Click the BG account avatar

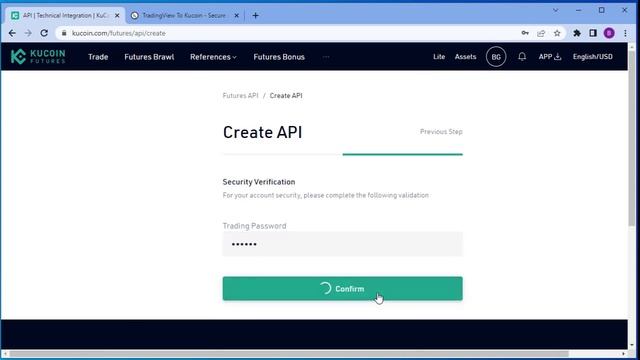coord(496,57)
